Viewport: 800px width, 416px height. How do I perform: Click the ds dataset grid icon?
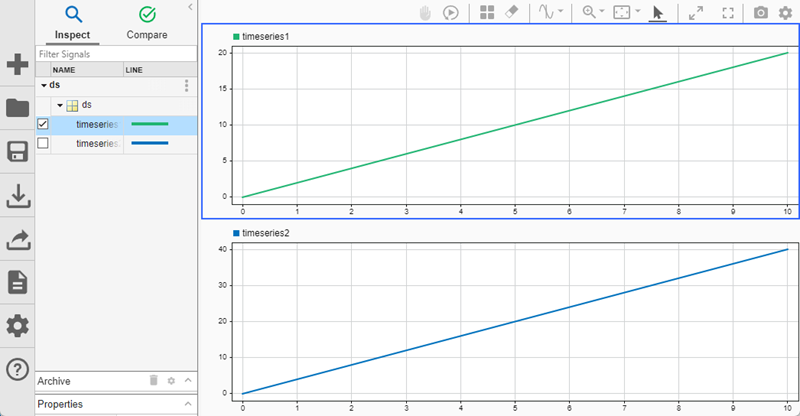pos(72,106)
